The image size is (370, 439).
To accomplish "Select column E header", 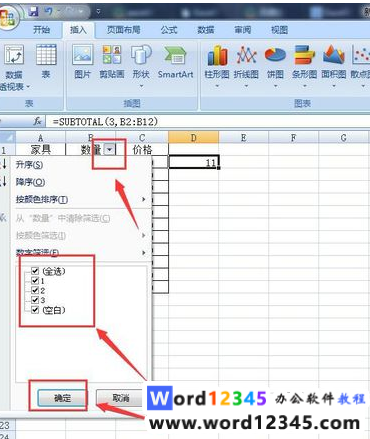I will tap(244, 137).
